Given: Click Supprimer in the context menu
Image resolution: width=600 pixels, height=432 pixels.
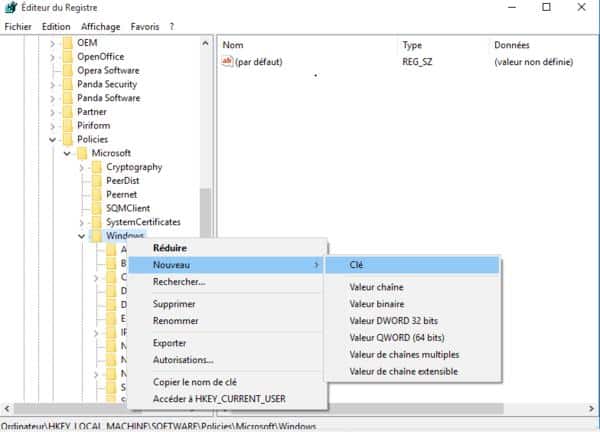Looking at the screenshot, I should pyautogui.click(x=174, y=304).
